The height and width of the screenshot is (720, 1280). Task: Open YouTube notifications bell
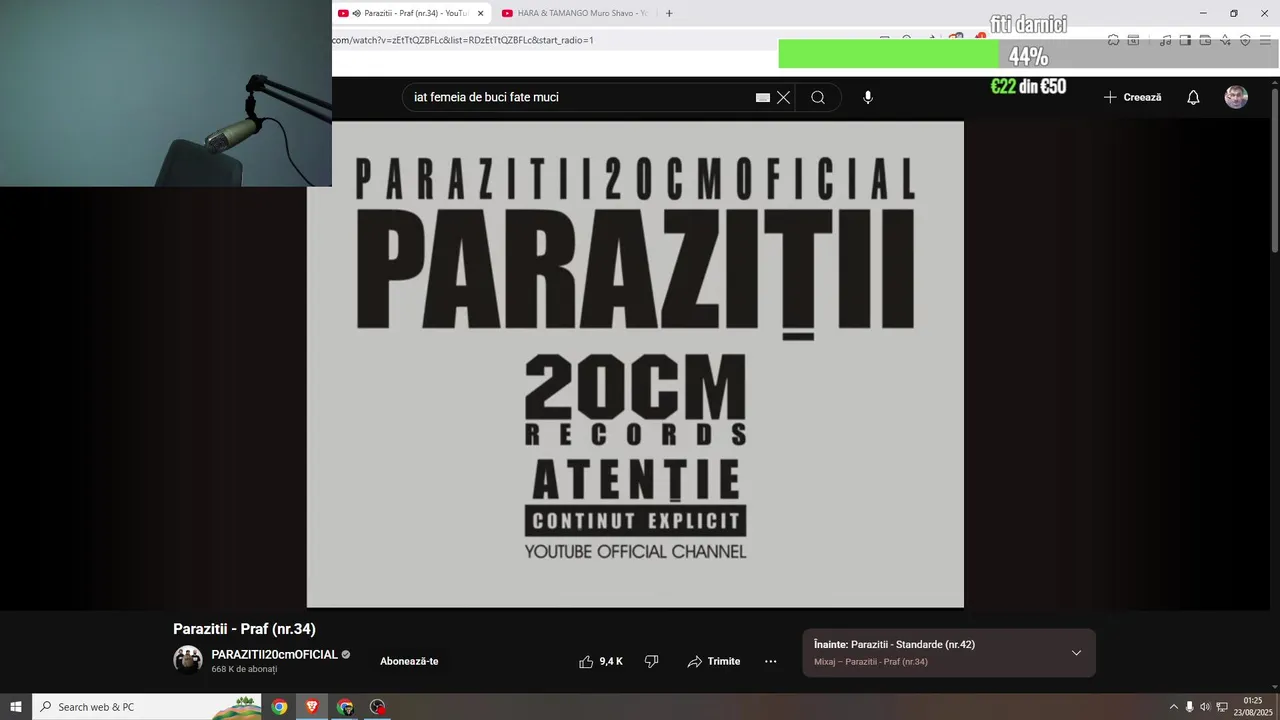click(x=1193, y=97)
